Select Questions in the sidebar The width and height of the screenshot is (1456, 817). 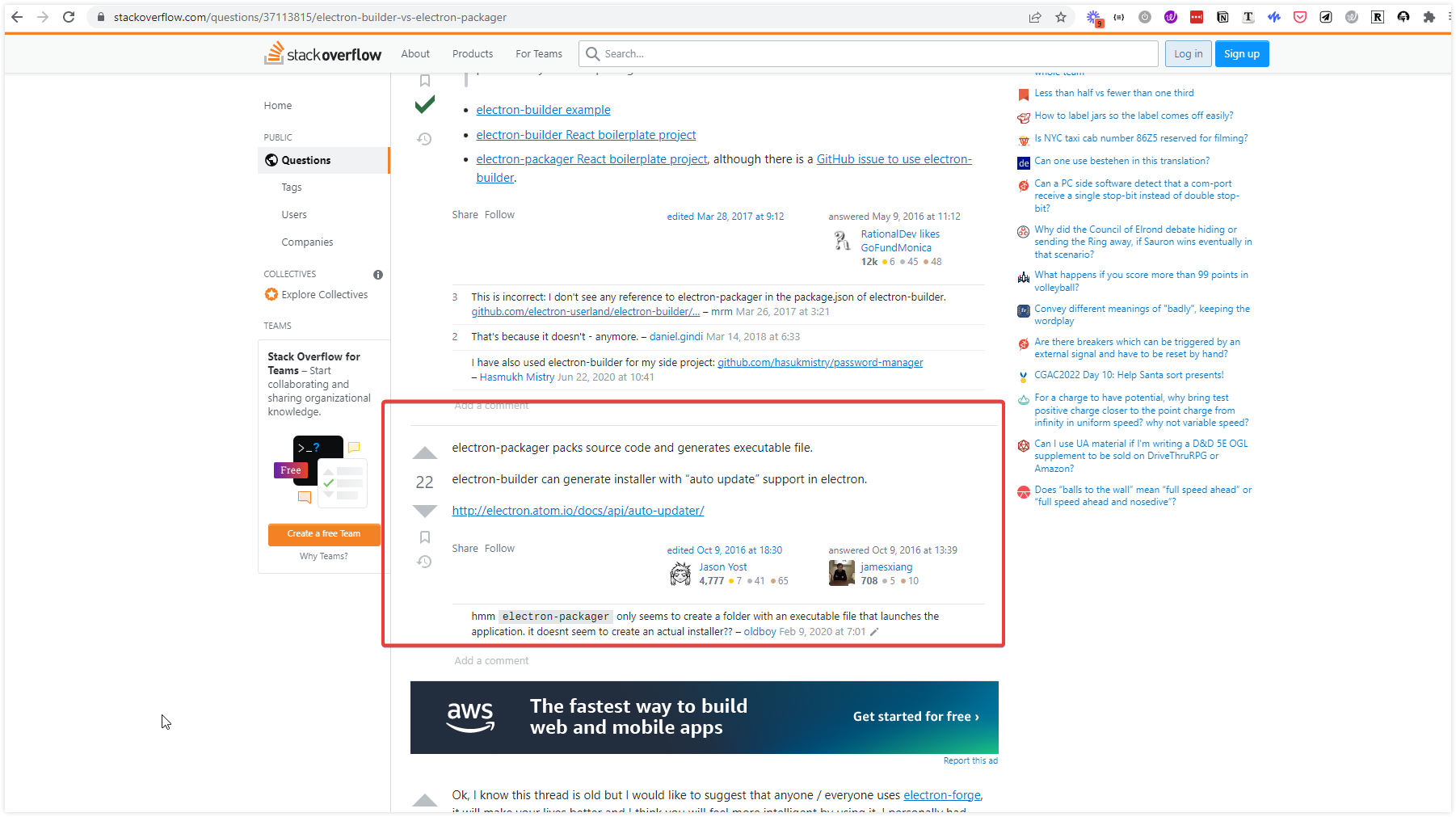click(x=324, y=160)
